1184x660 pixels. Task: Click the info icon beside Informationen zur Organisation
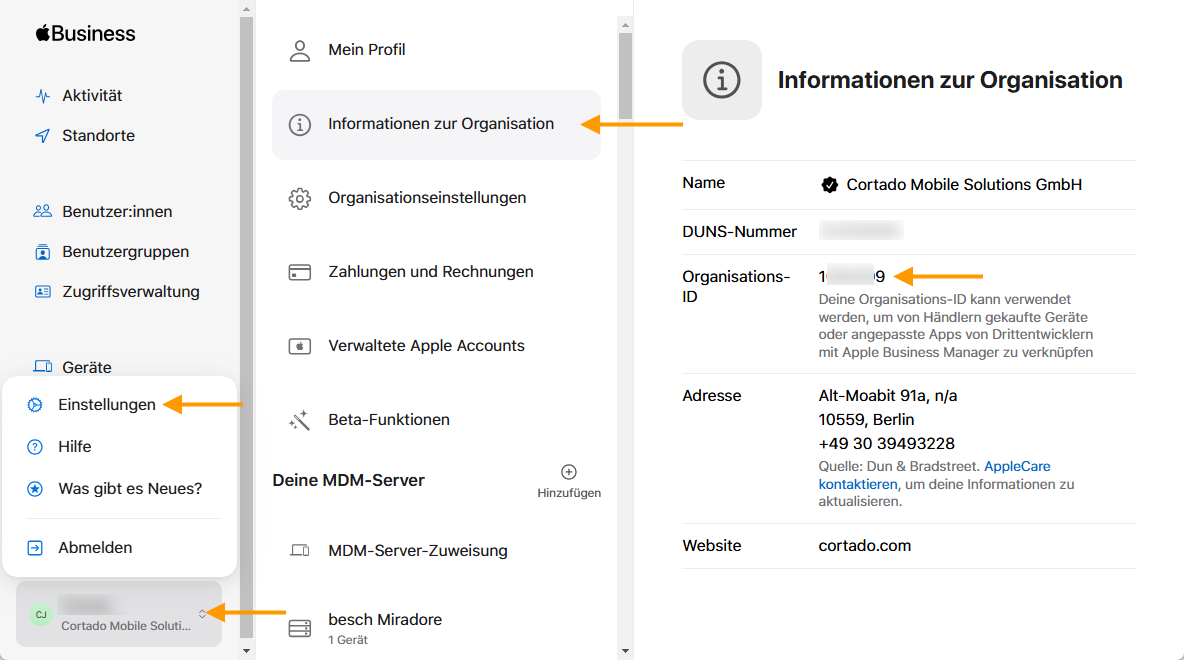[x=300, y=125]
